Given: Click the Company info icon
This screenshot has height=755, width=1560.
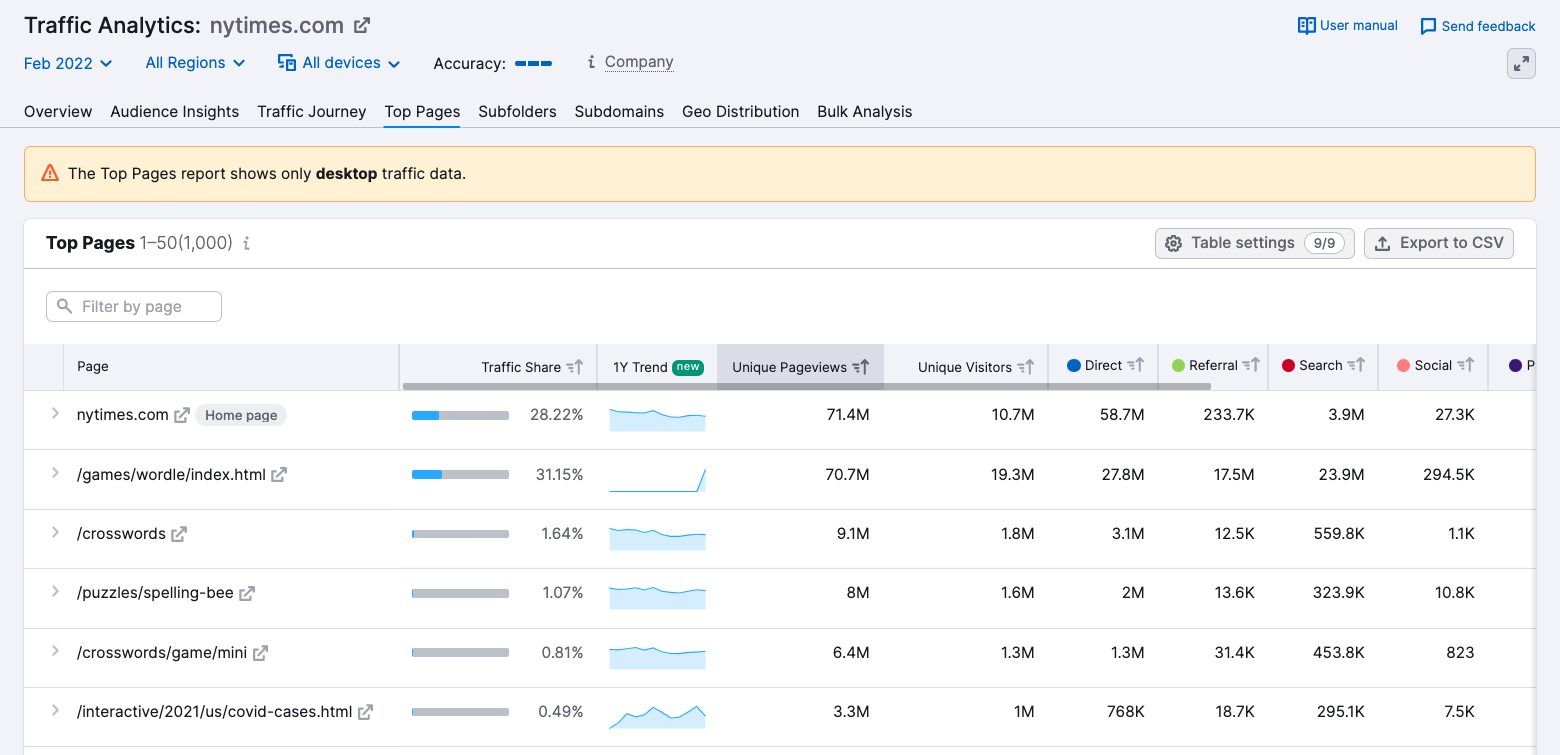Looking at the screenshot, I should coord(591,62).
